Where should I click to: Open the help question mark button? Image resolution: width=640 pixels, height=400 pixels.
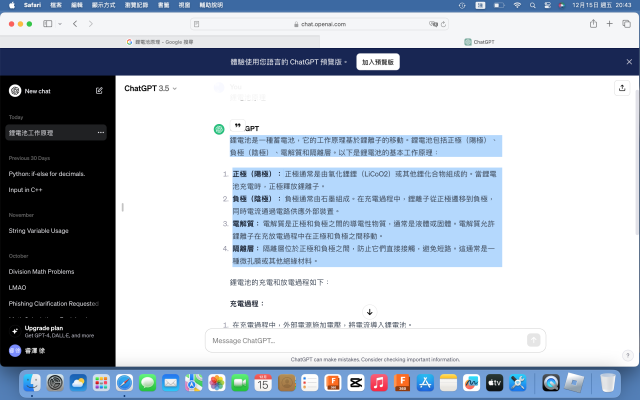[x=627, y=356]
